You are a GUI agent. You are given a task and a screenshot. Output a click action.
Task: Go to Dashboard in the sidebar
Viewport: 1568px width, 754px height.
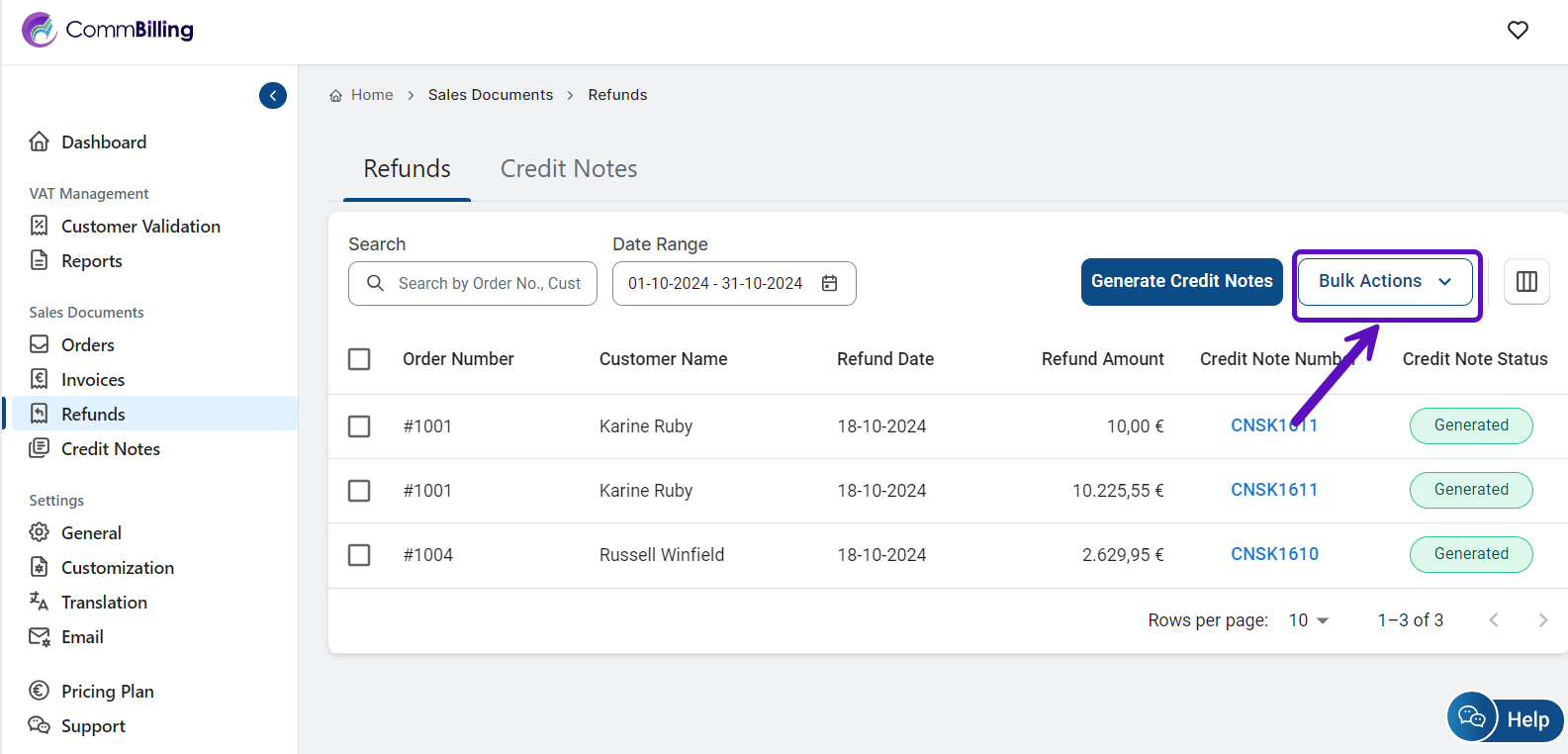tap(103, 142)
